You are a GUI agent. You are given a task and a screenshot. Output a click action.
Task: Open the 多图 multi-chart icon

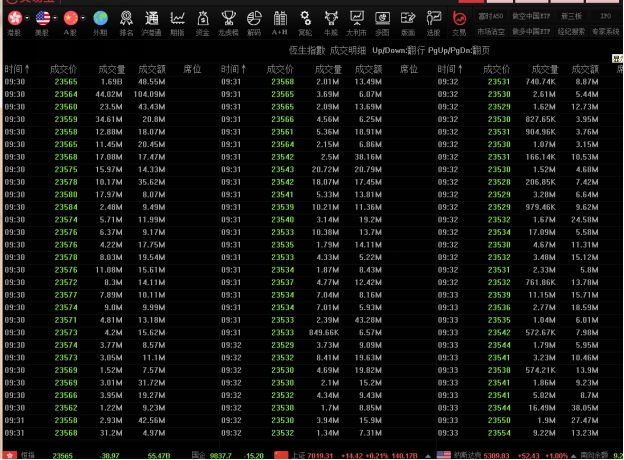pyautogui.click(x=382, y=19)
